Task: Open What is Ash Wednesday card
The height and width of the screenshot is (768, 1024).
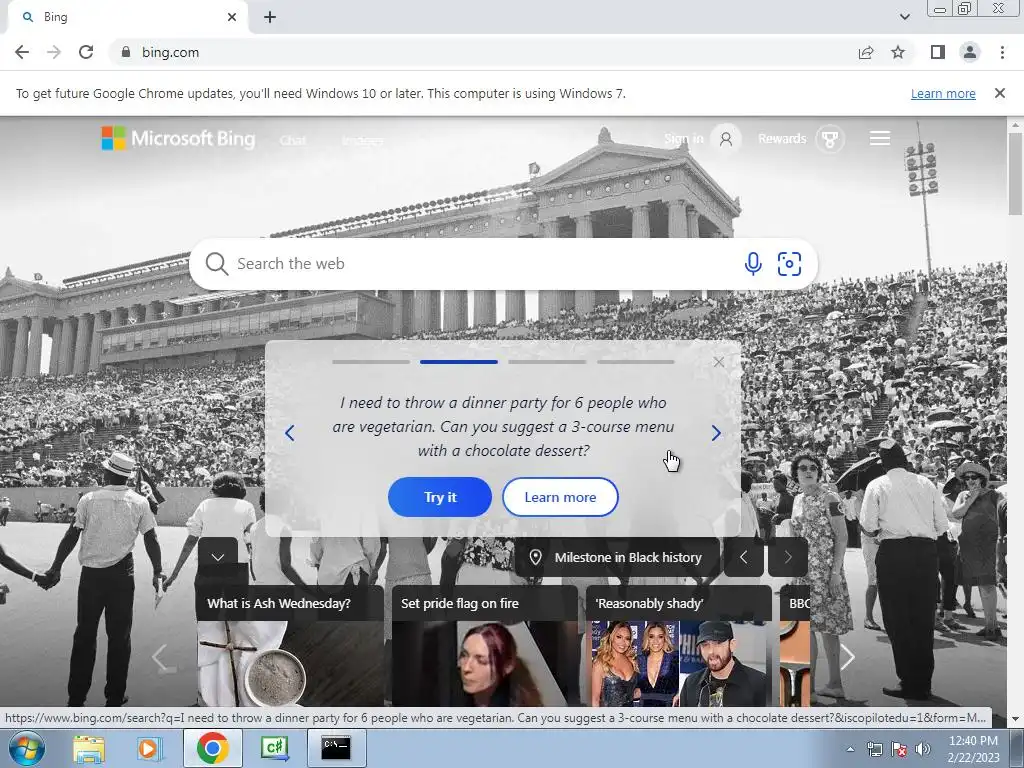Action: click(290, 645)
